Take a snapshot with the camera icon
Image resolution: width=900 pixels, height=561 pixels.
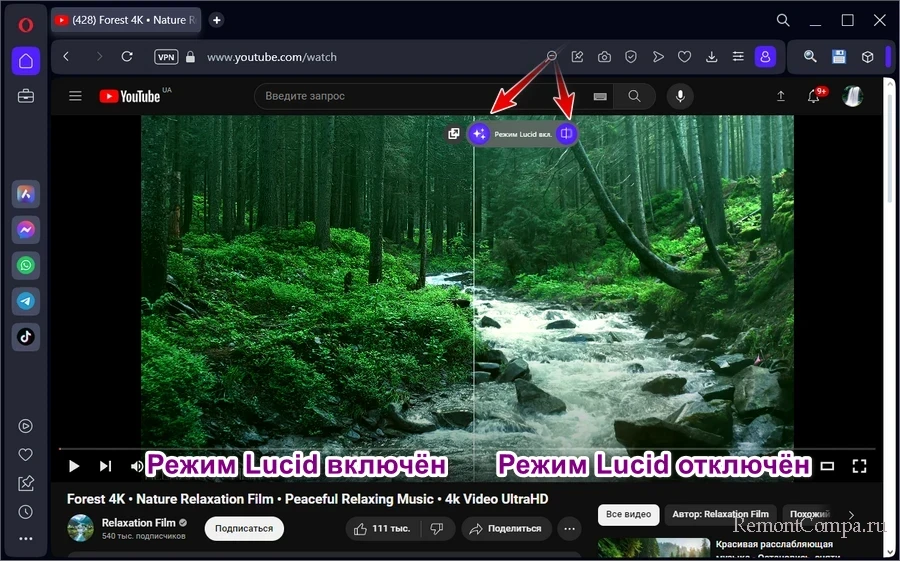pos(605,57)
